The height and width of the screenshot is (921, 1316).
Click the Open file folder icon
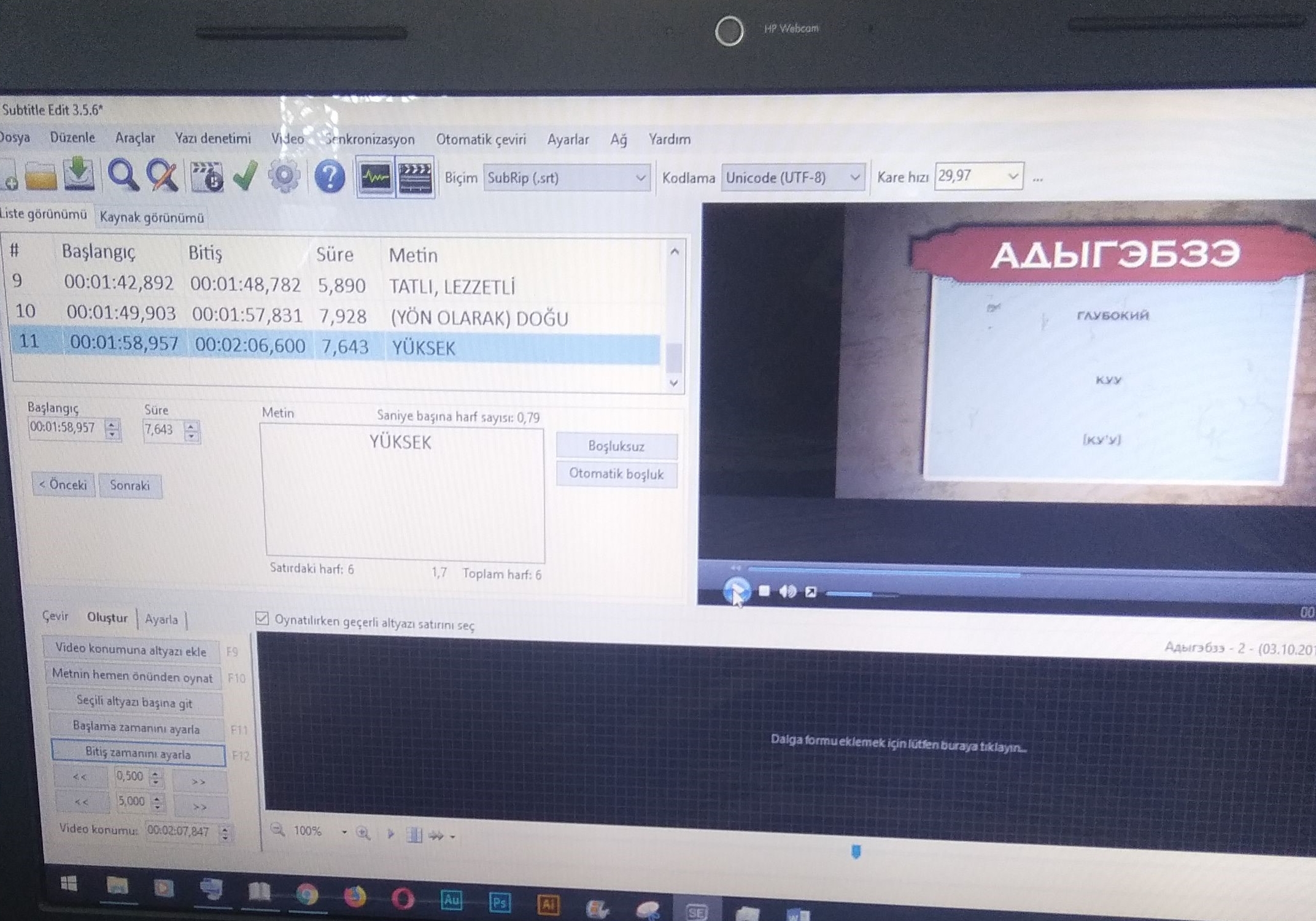41,177
